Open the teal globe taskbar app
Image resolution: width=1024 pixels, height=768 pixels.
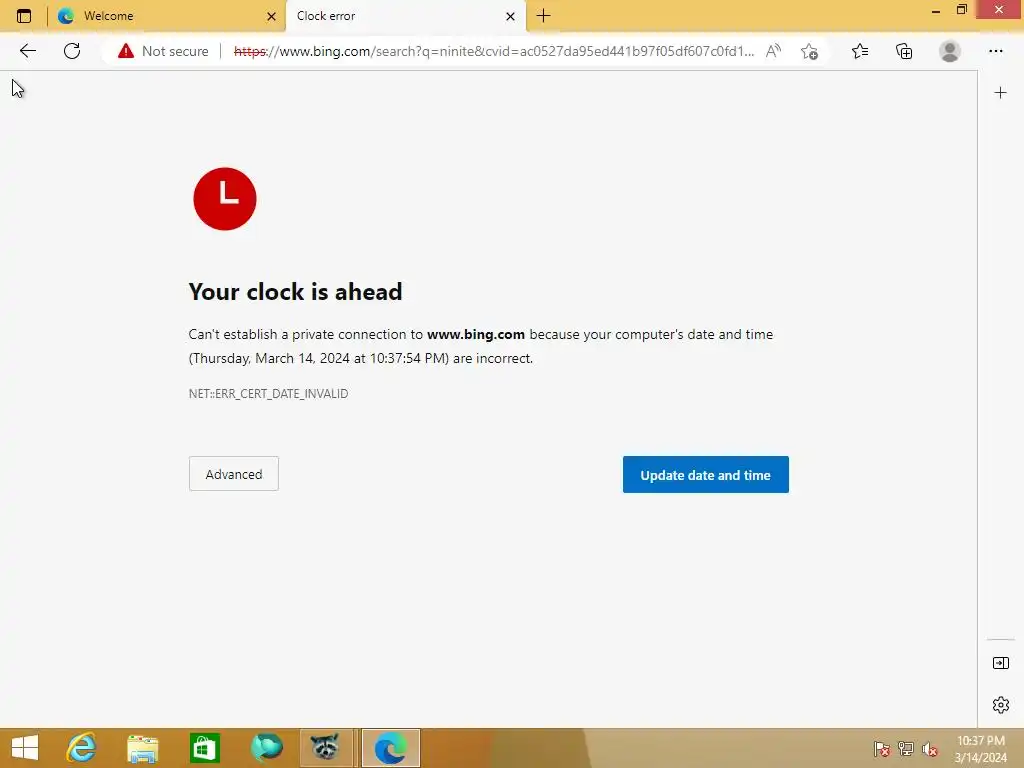pos(266,748)
